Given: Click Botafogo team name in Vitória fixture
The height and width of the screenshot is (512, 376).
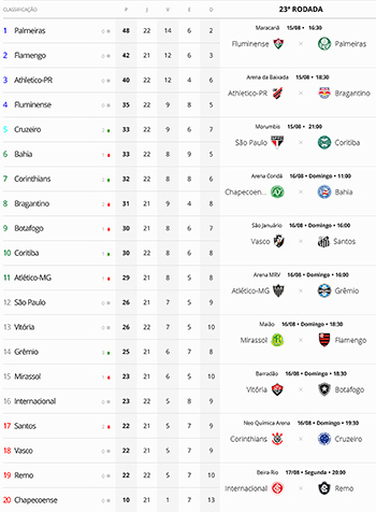Looking at the screenshot, I should coord(349,390).
